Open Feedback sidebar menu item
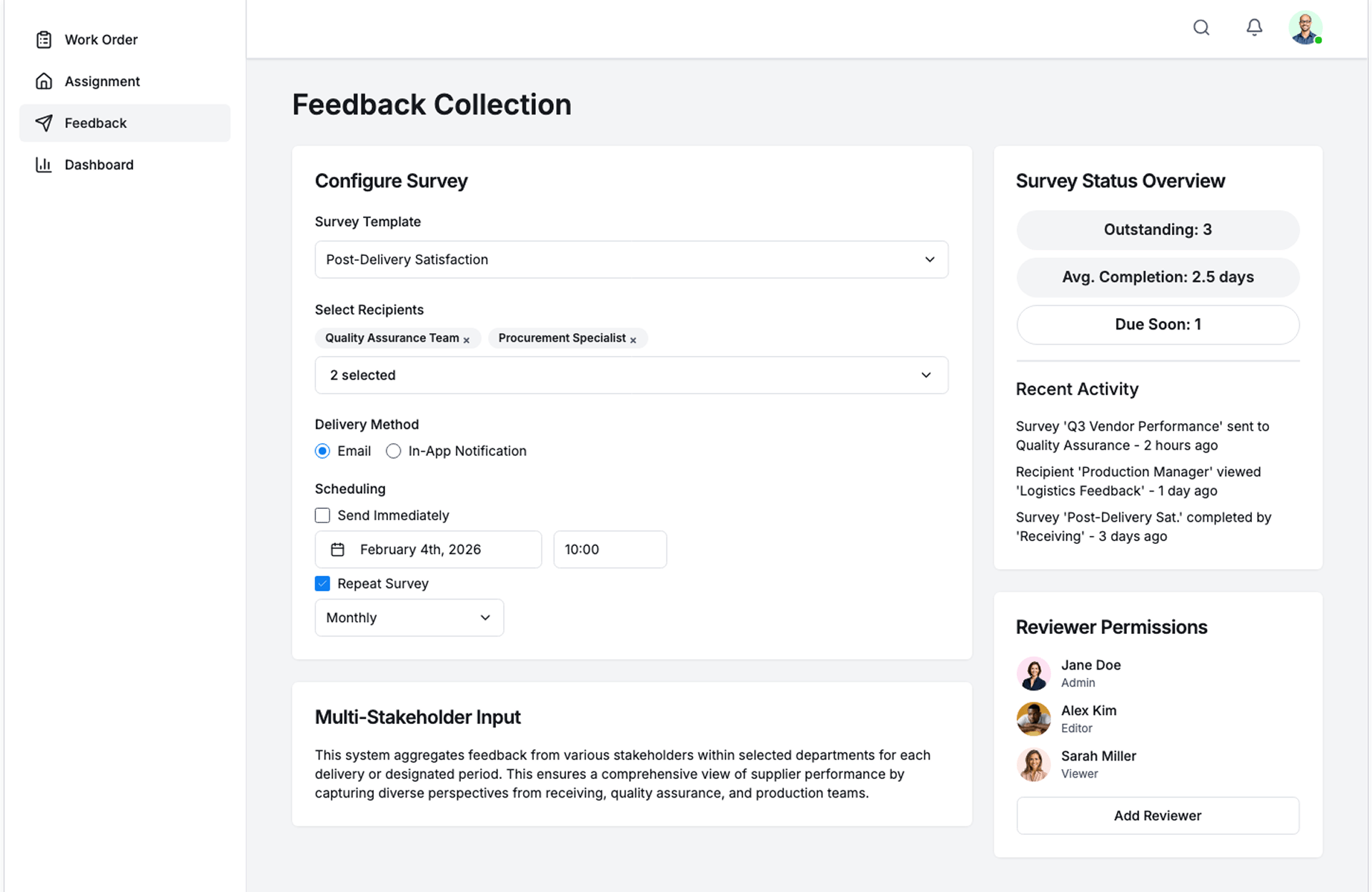Screen dimensions: 1372x892 point(96,123)
